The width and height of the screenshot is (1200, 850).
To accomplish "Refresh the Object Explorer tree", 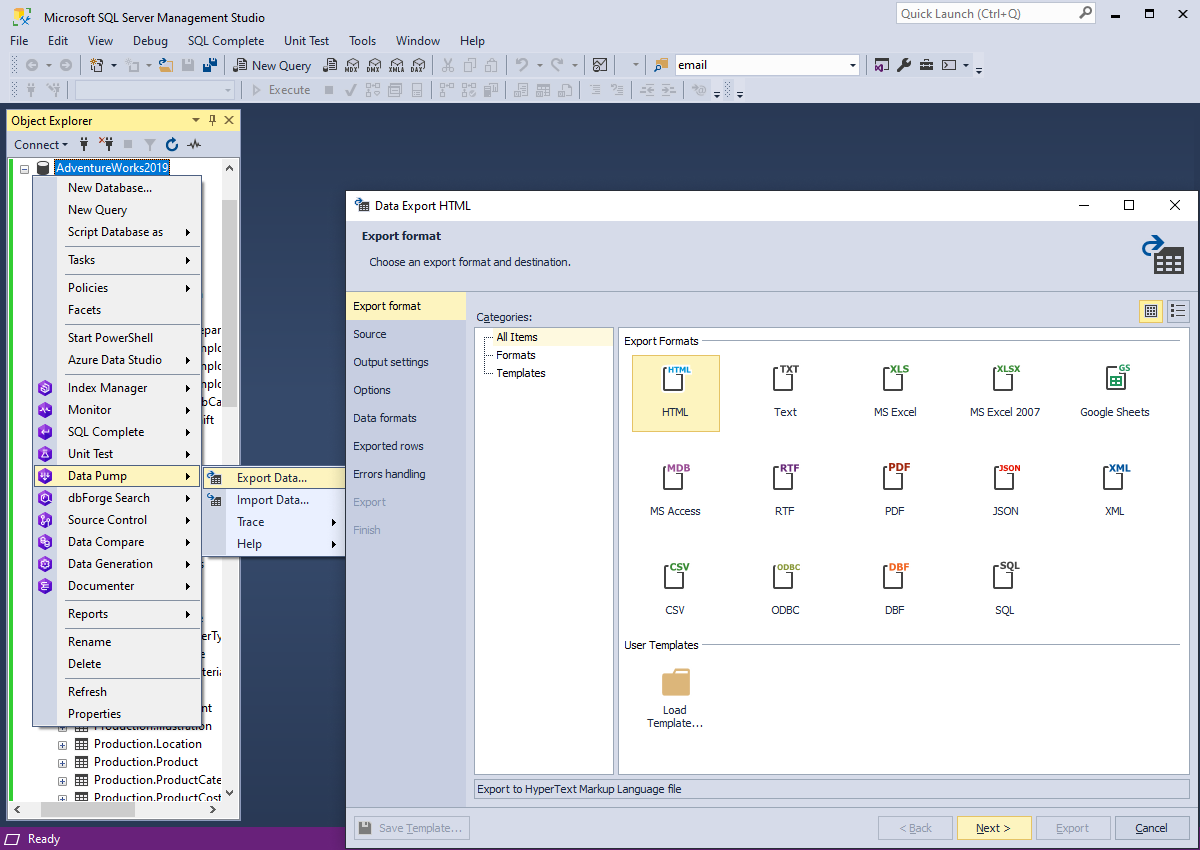I will tap(171, 144).
